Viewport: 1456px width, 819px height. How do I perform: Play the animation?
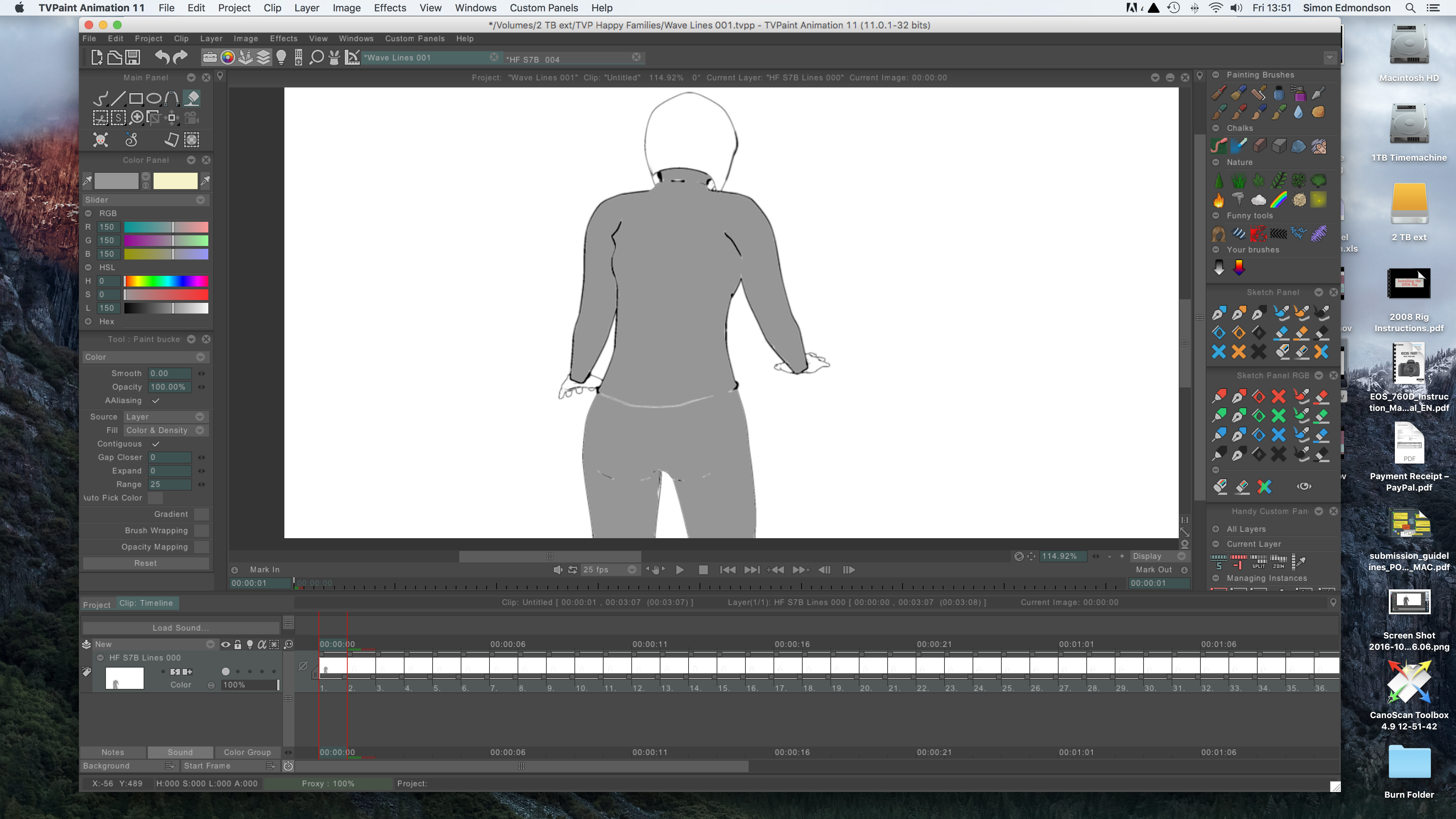pos(680,570)
